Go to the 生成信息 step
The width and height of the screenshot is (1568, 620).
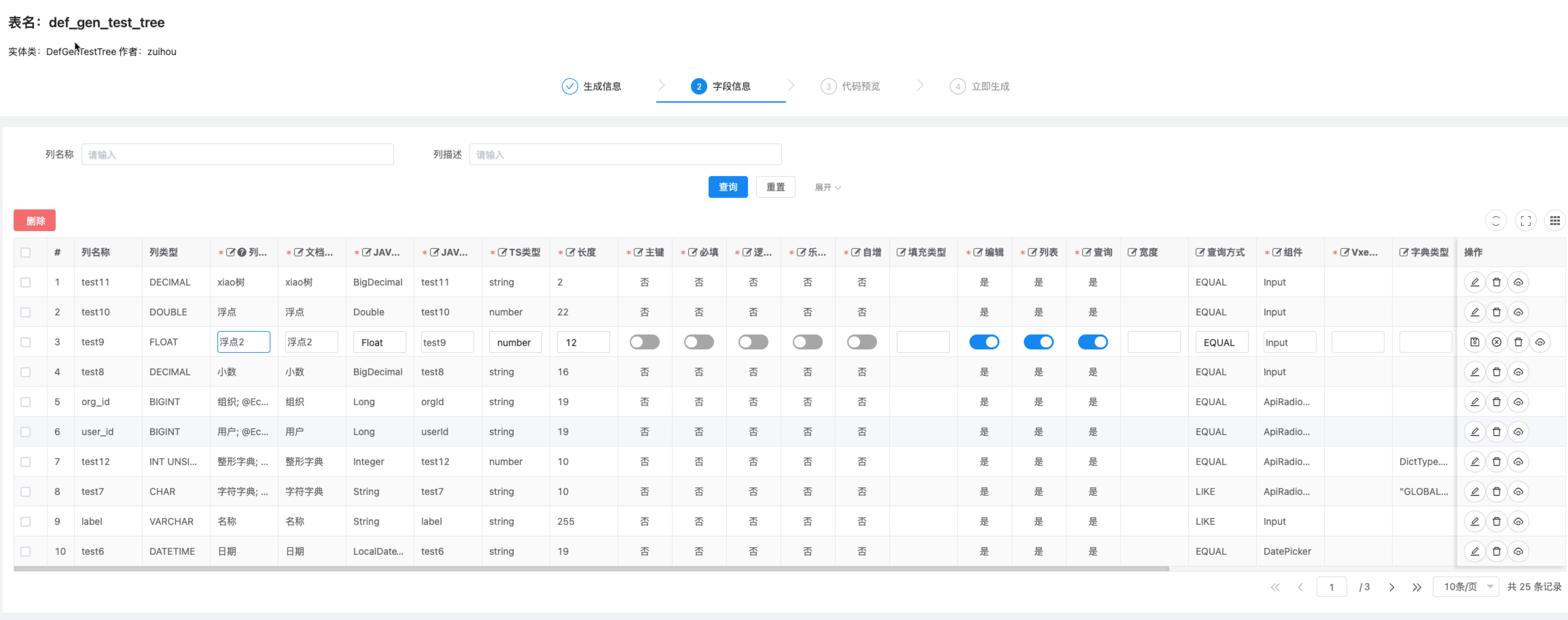click(x=592, y=86)
